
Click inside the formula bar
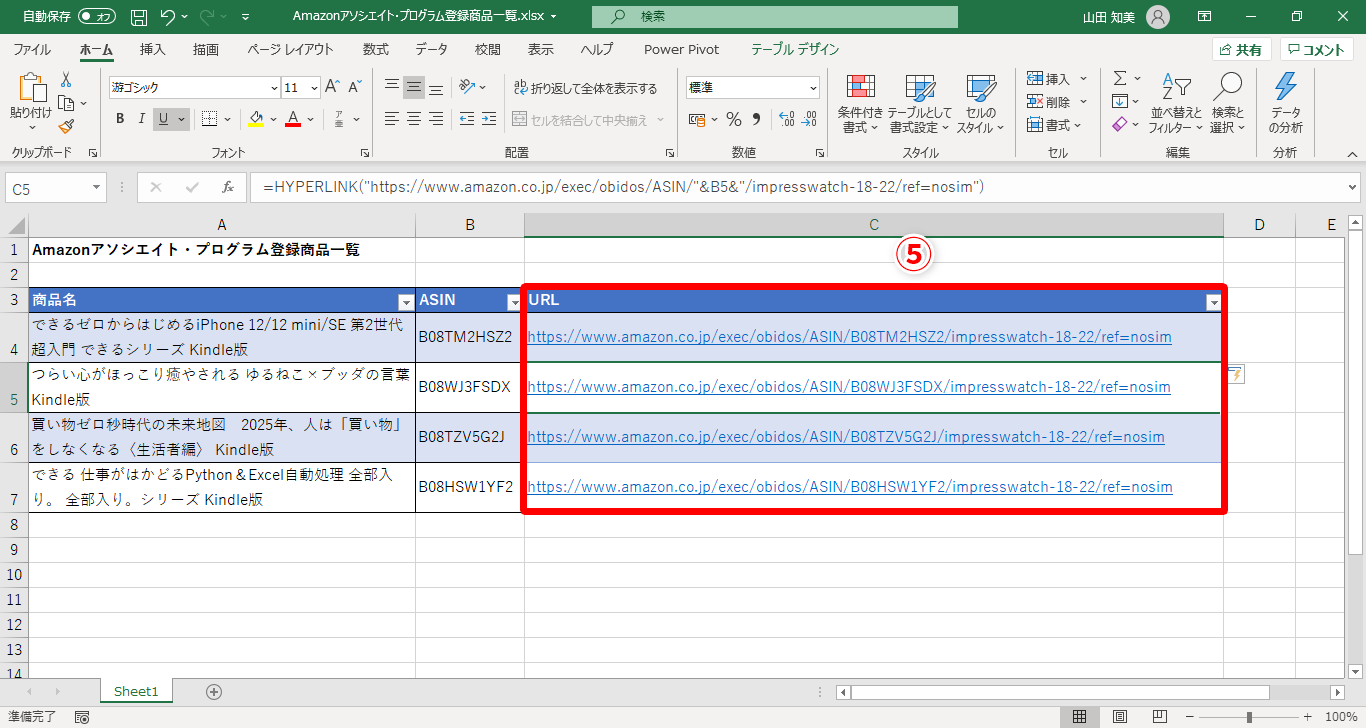coord(796,187)
